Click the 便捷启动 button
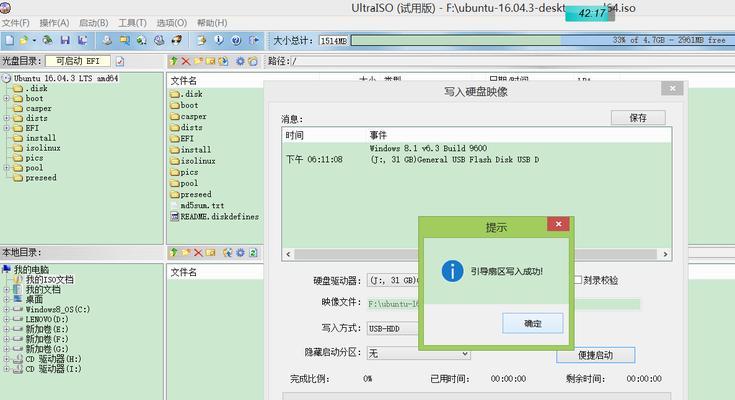This screenshot has height=400, width=735. pos(595,355)
